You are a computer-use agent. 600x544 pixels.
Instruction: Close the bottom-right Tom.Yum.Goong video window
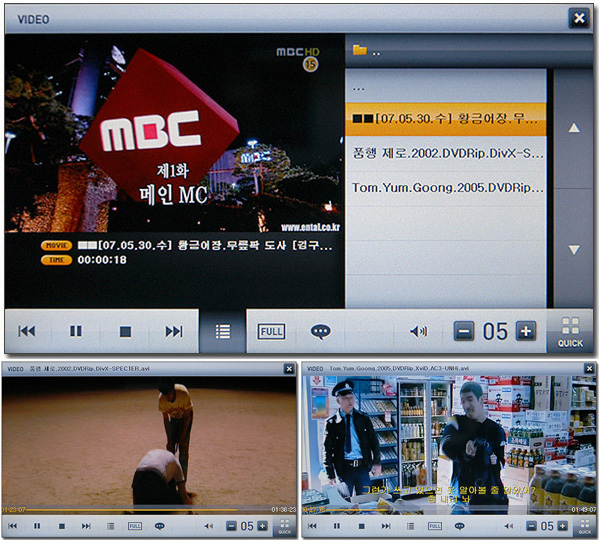click(589, 369)
